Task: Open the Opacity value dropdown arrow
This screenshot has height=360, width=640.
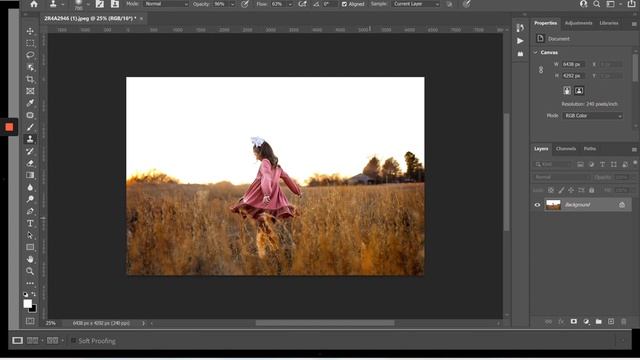Action: pyautogui.click(x=232, y=4)
